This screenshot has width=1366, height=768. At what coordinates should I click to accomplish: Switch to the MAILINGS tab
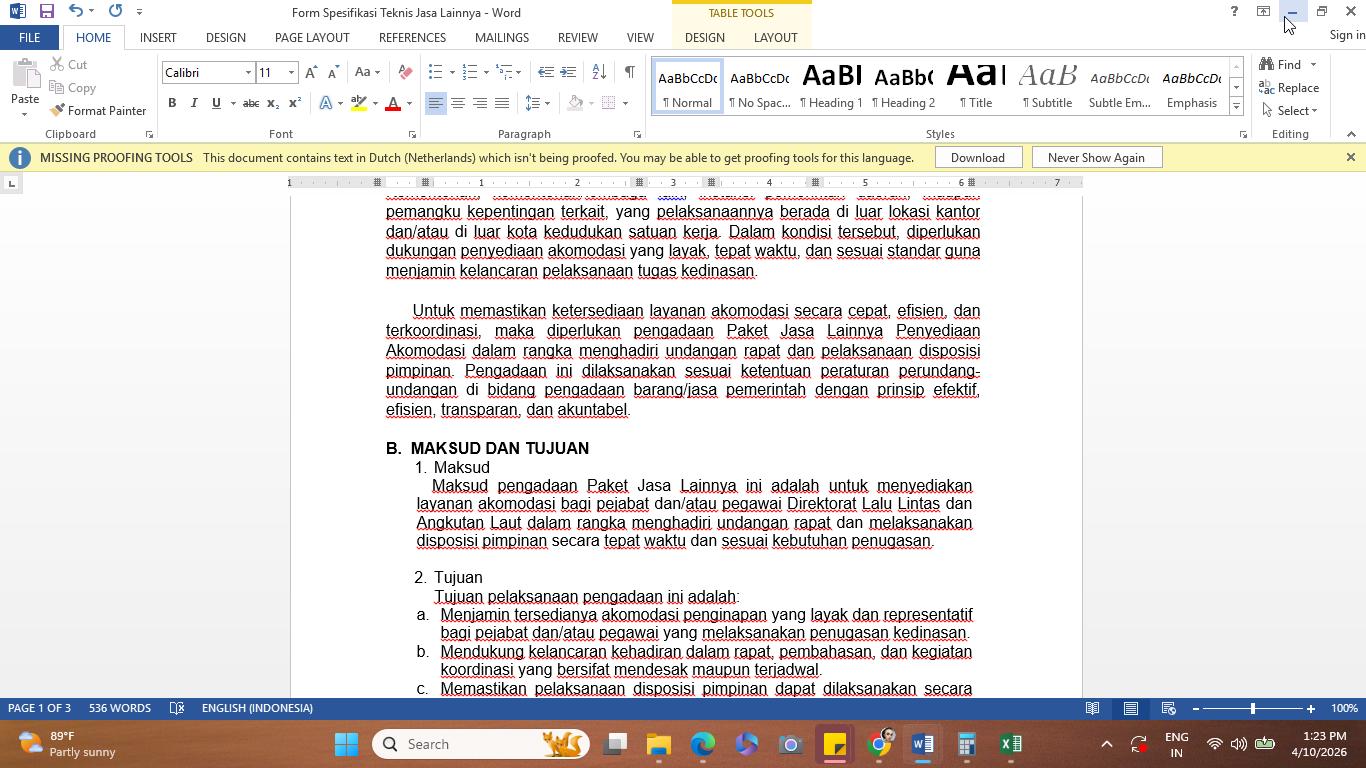tap(502, 37)
